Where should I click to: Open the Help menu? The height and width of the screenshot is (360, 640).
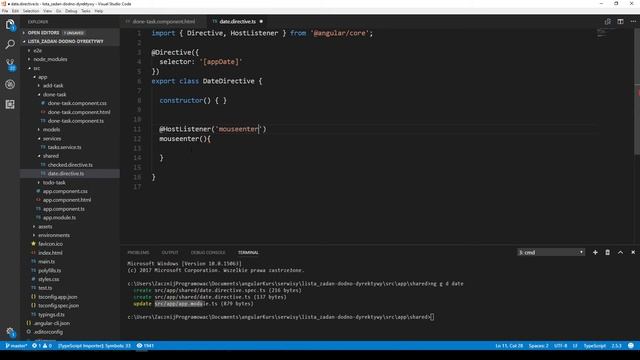pyautogui.click(x=99, y=11)
